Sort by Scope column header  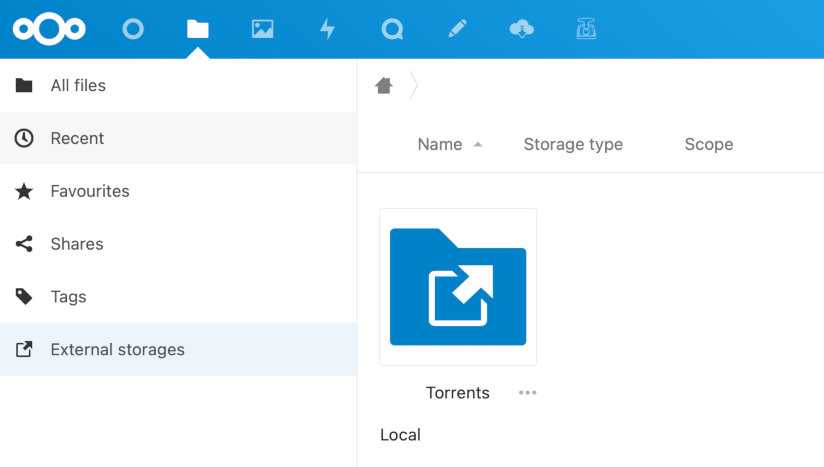point(708,144)
